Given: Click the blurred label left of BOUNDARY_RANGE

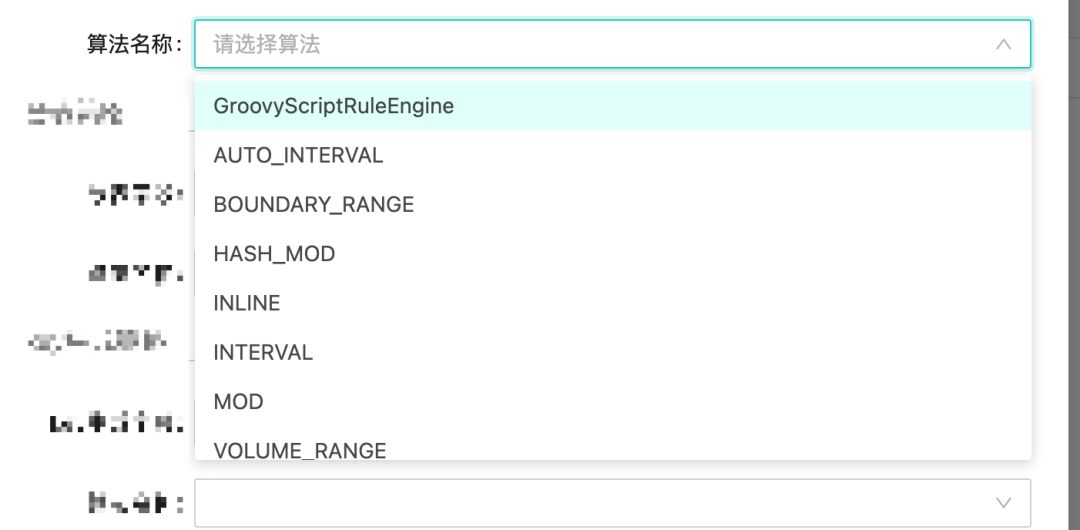Looking at the screenshot, I should pyautogui.click(x=135, y=194).
